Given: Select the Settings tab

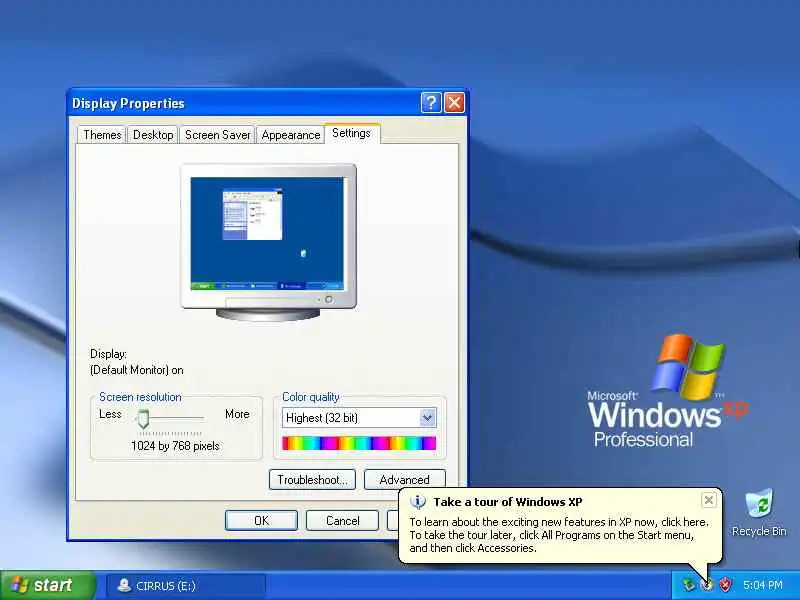Looking at the screenshot, I should 352,133.
